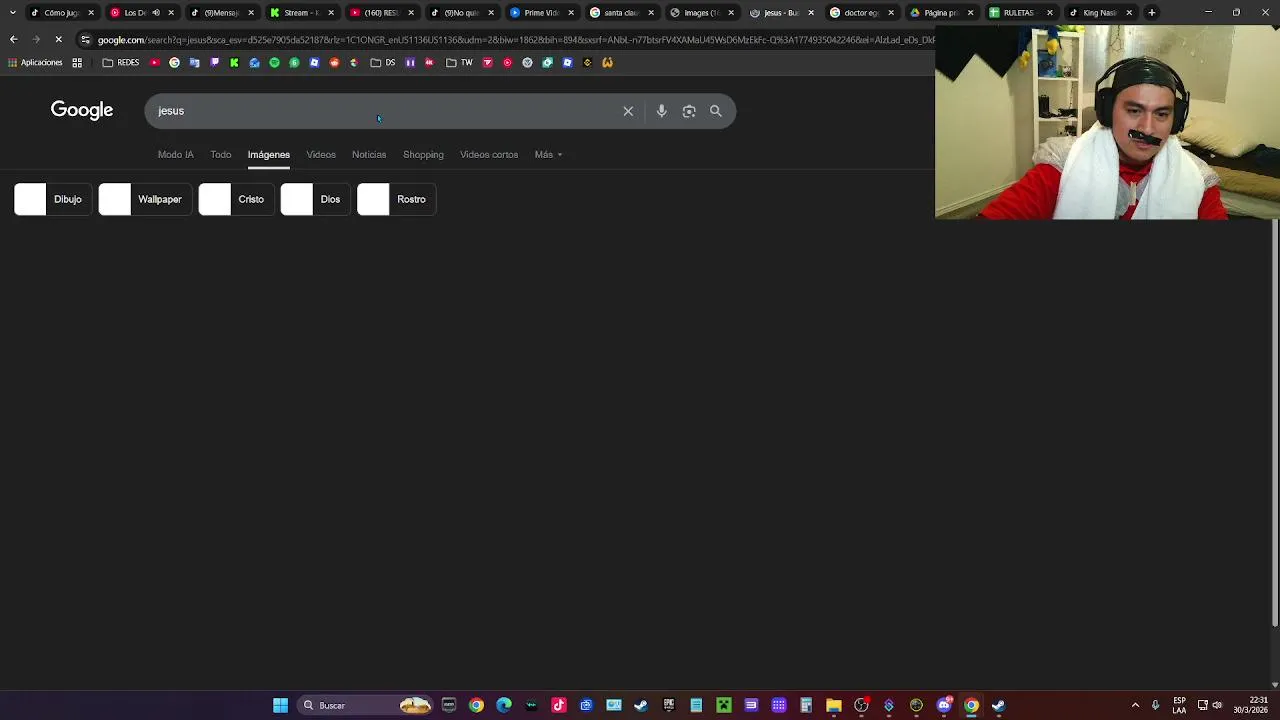Screen dimensions: 1280x720
Task: Go to Google home via logo
Action: tap(82, 110)
